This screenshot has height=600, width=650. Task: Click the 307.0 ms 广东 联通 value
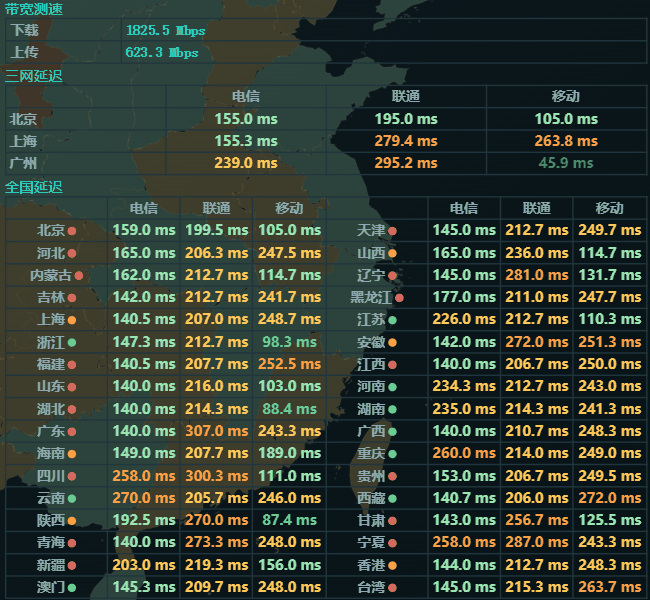[x=216, y=431]
